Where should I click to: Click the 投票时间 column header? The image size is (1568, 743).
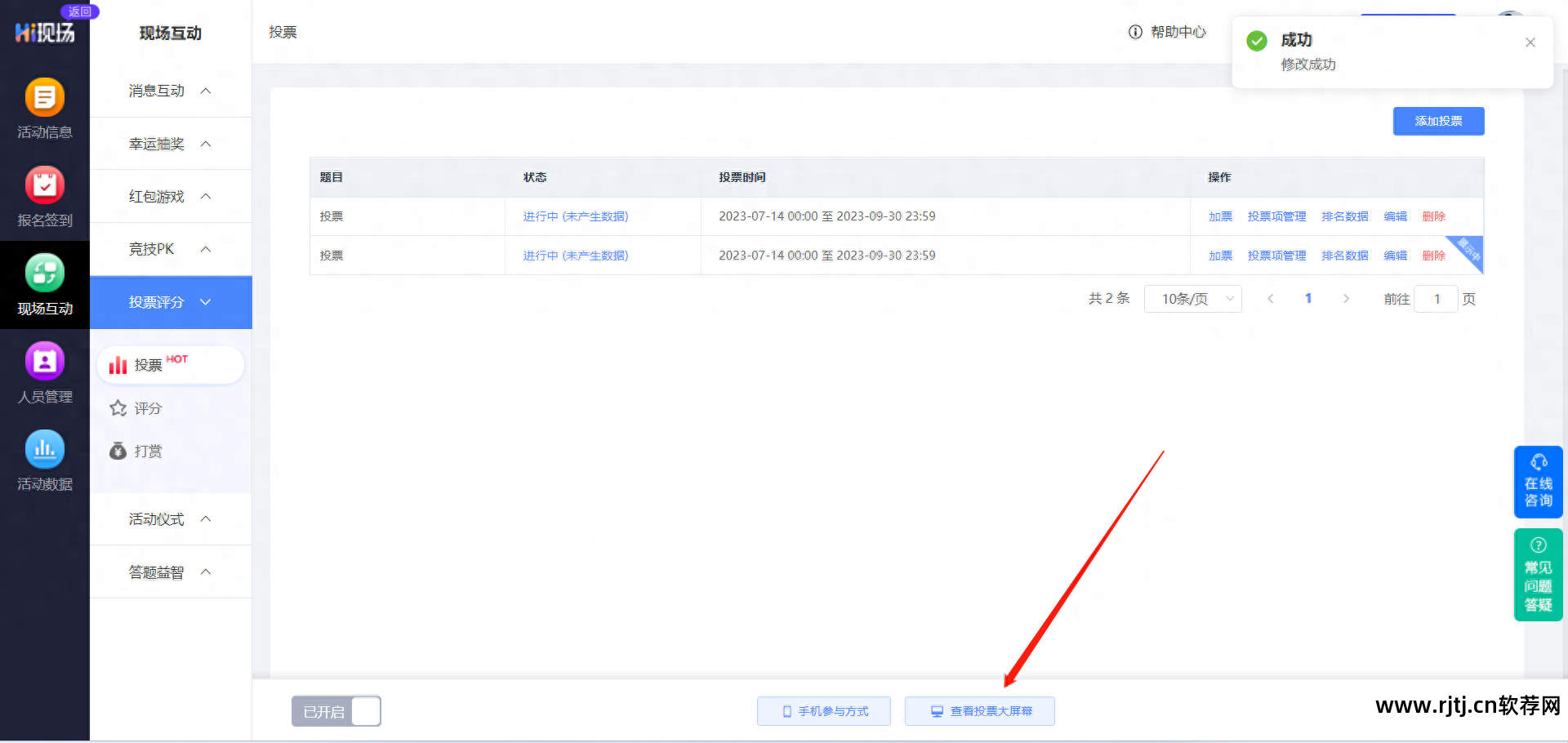point(742,177)
